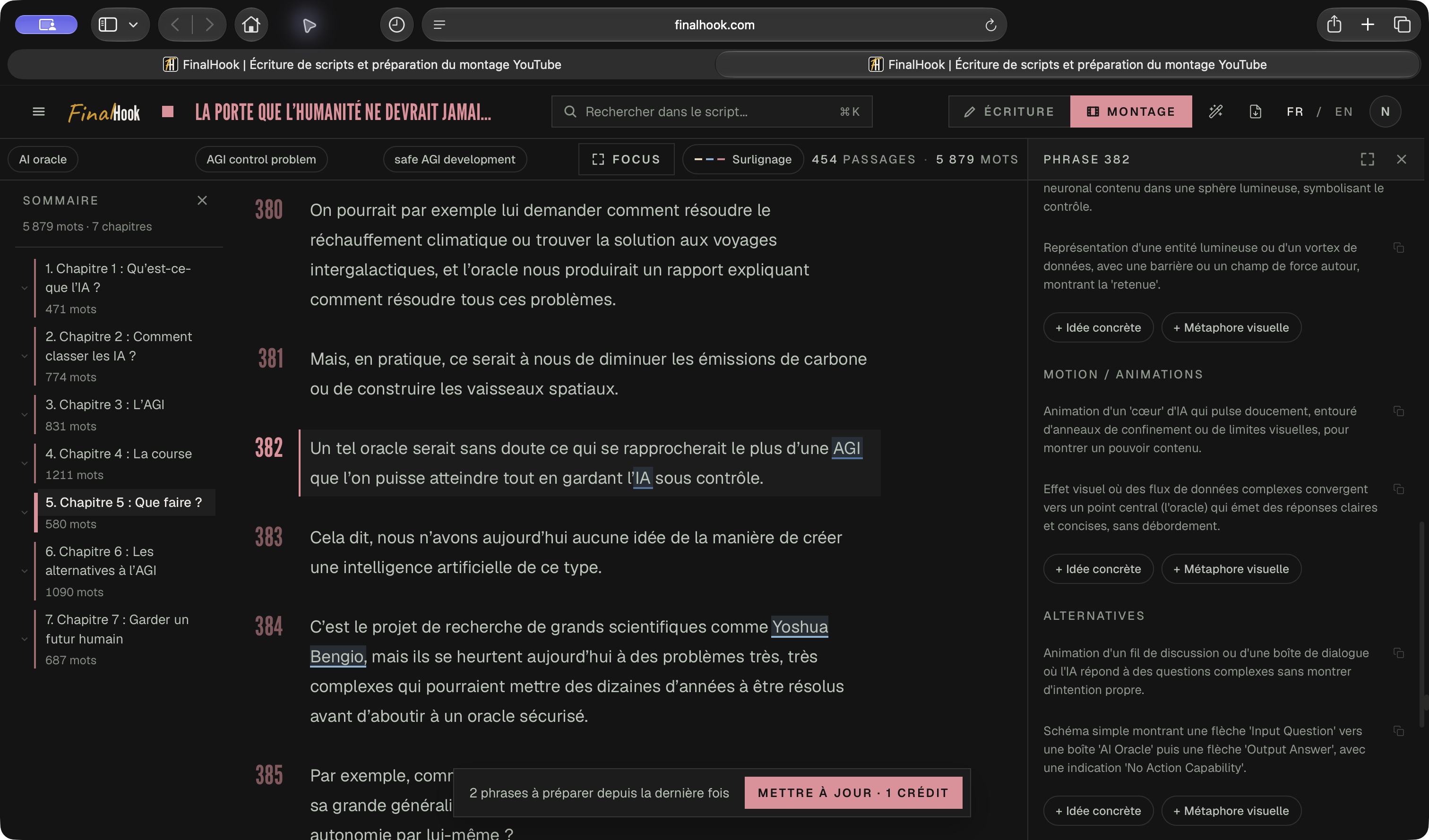Expand the Phrase 382 panel to fullscreen
Image resolution: width=1429 pixels, height=840 pixels.
coord(1367,159)
